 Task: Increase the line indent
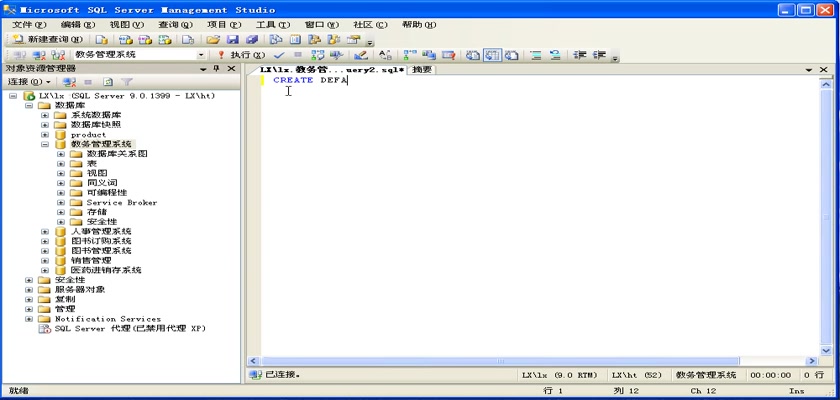[x=599, y=55]
